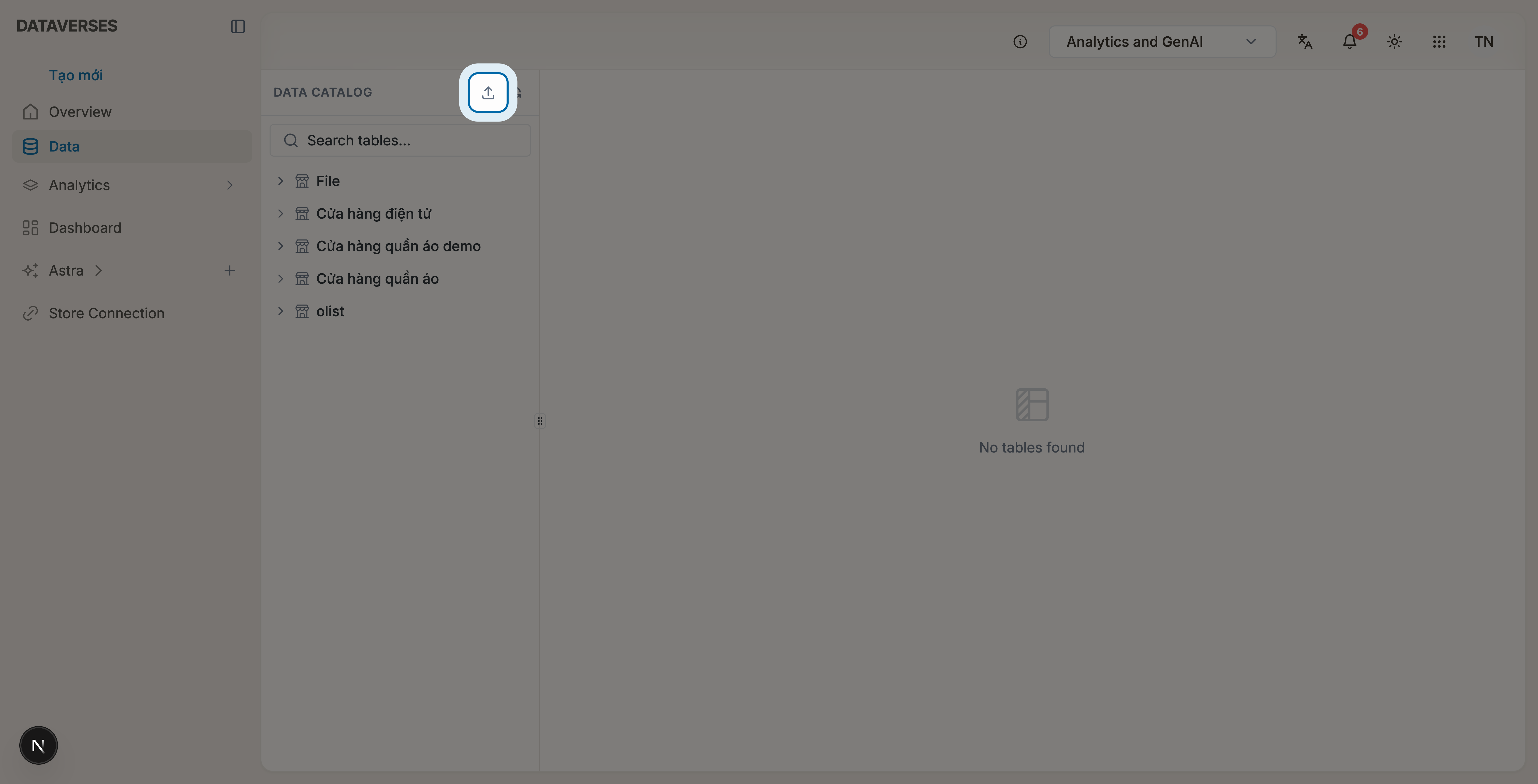Expand the Astra chevron
1538x784 pixels.
pyautogui.click(x=98, y=271)
